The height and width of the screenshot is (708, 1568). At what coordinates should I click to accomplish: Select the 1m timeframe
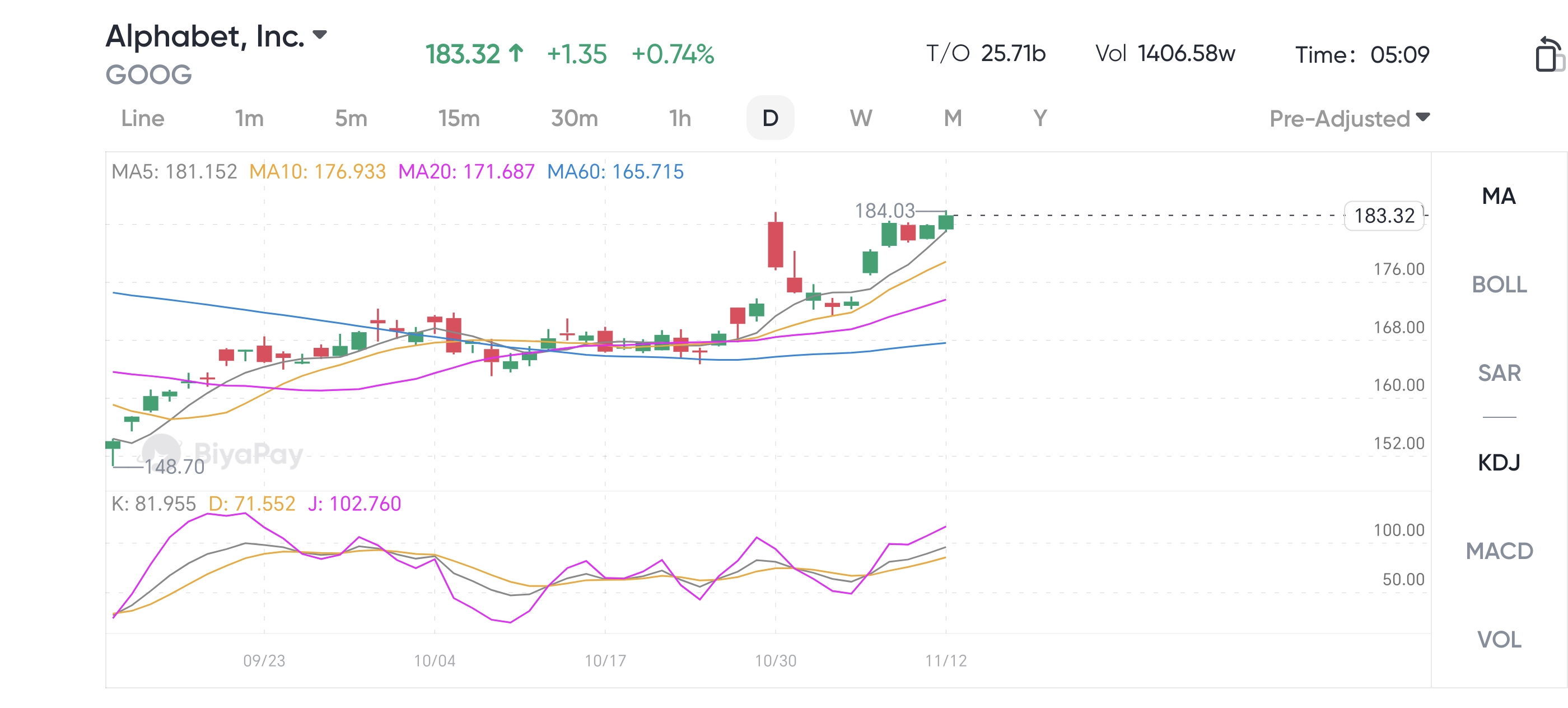249,118
